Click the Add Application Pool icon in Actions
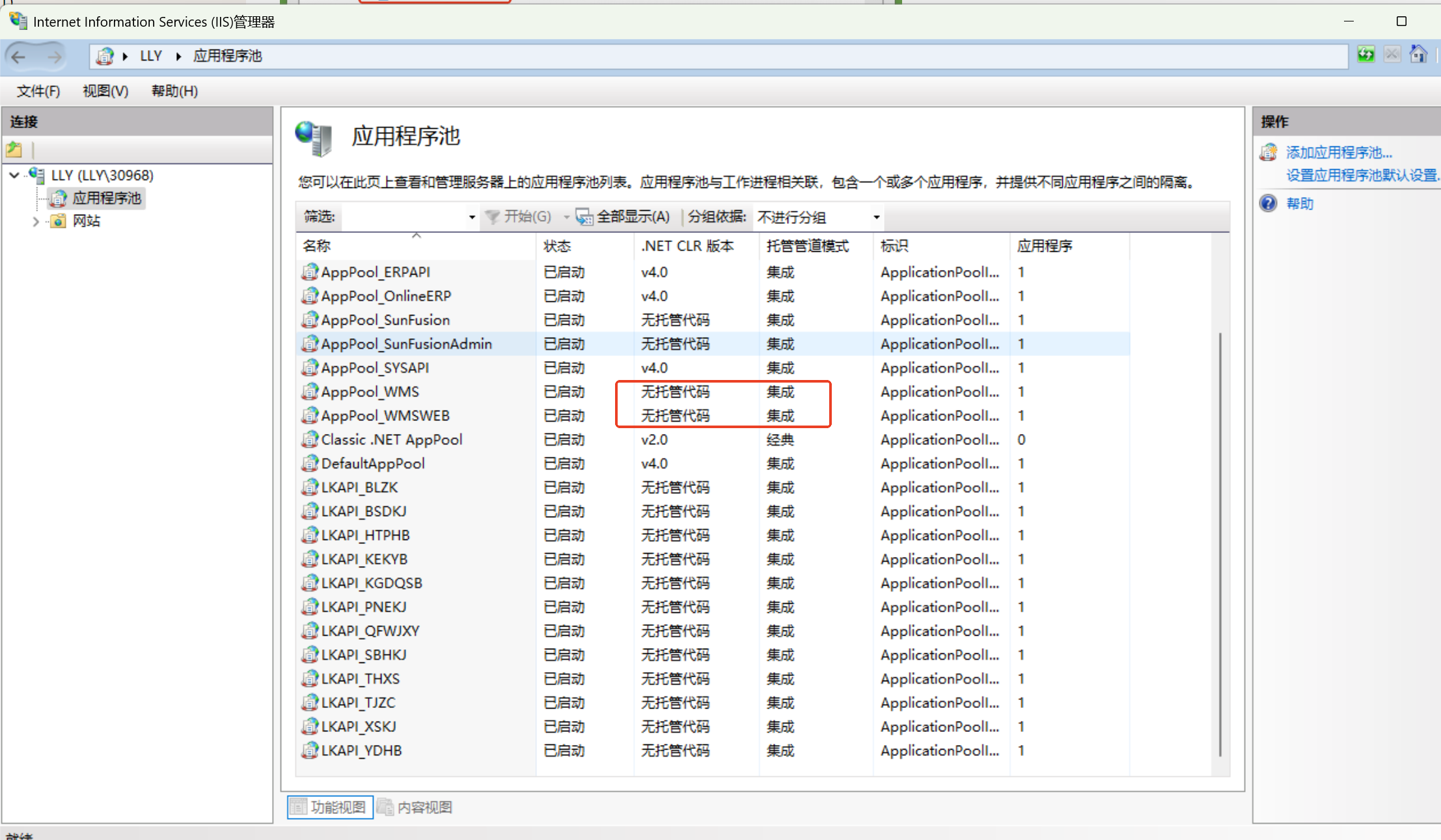This screenshot has width=1441, height=840. [1268, 152]
